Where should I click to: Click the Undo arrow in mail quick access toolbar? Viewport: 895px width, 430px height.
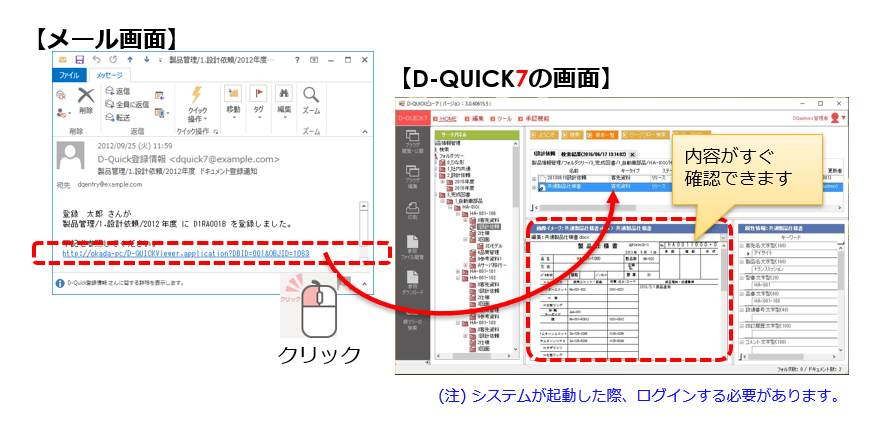(x=96, y=59)
